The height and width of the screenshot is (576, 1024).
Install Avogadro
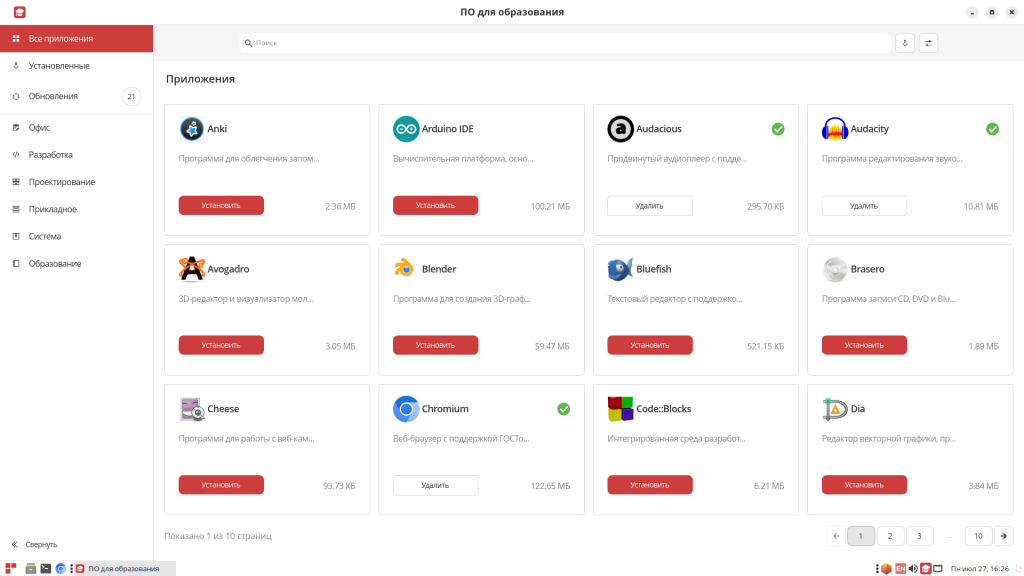point(221,345)
